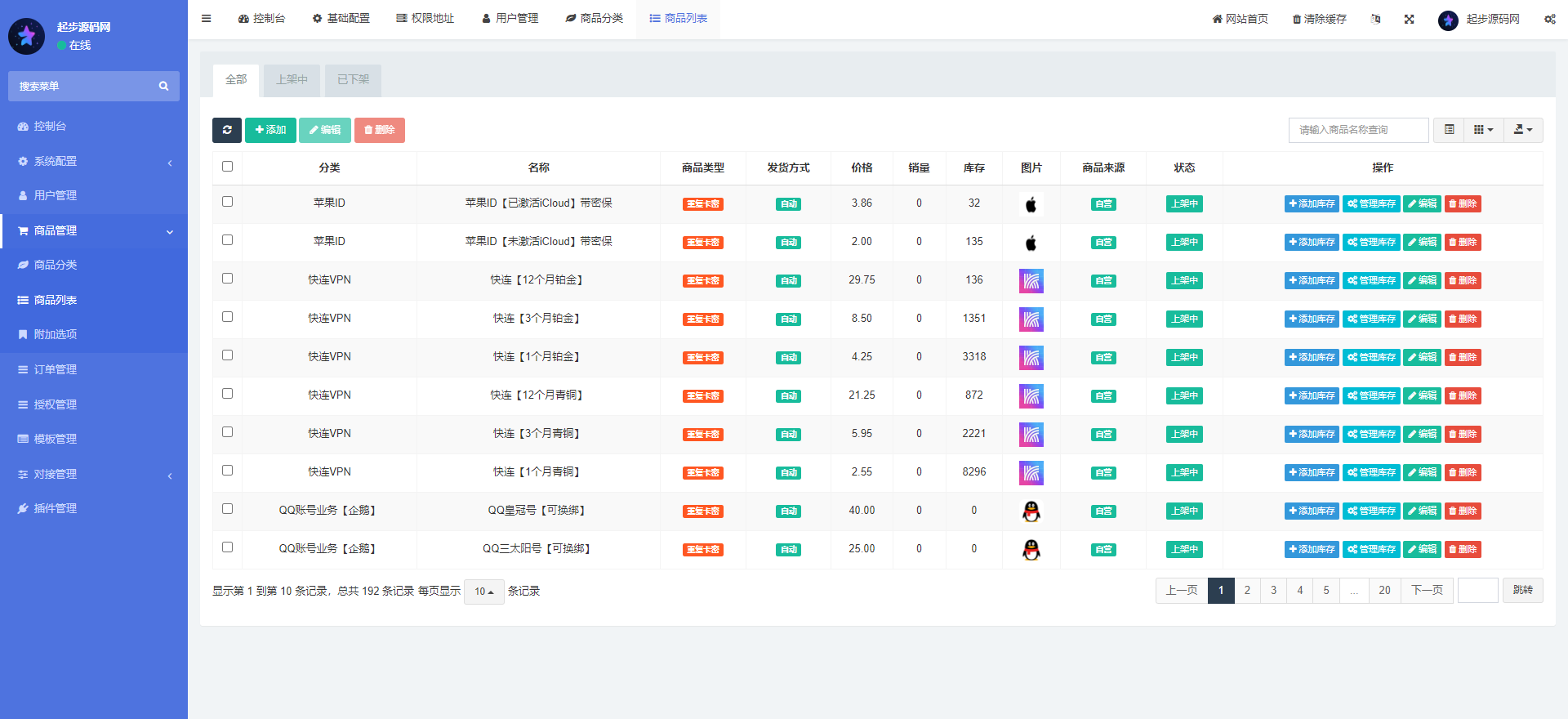Select the checkbox for QQ三太阳号 row
Viewport: 1568px width, 719px height.
click(228, 547)
